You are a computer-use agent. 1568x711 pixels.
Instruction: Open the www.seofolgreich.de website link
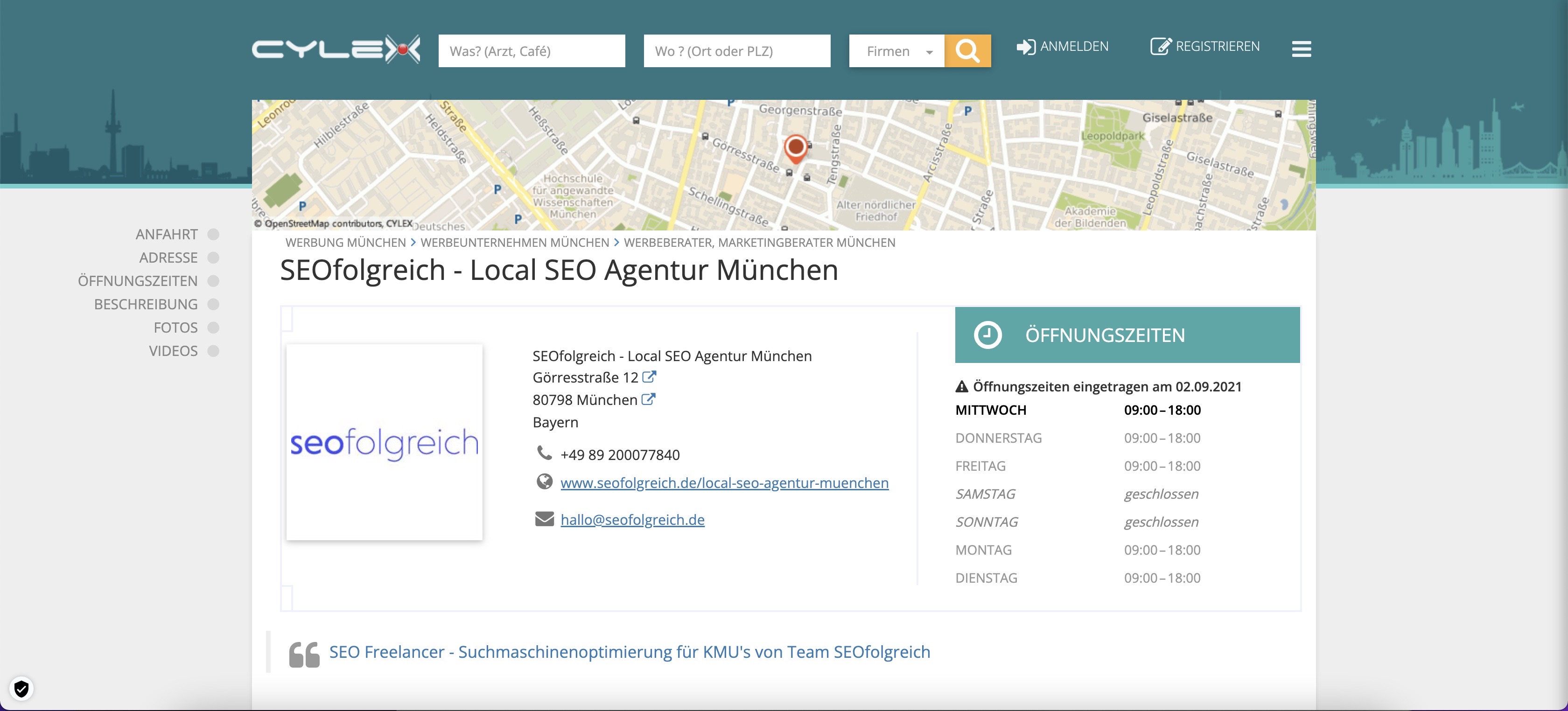coord(724,483)
